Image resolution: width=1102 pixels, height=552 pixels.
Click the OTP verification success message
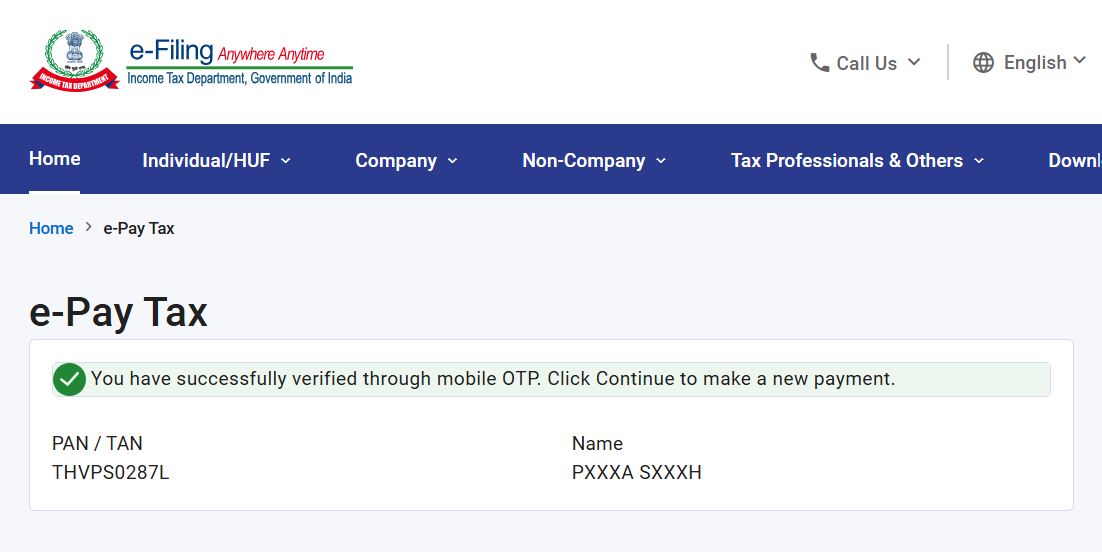pos(493,379)
